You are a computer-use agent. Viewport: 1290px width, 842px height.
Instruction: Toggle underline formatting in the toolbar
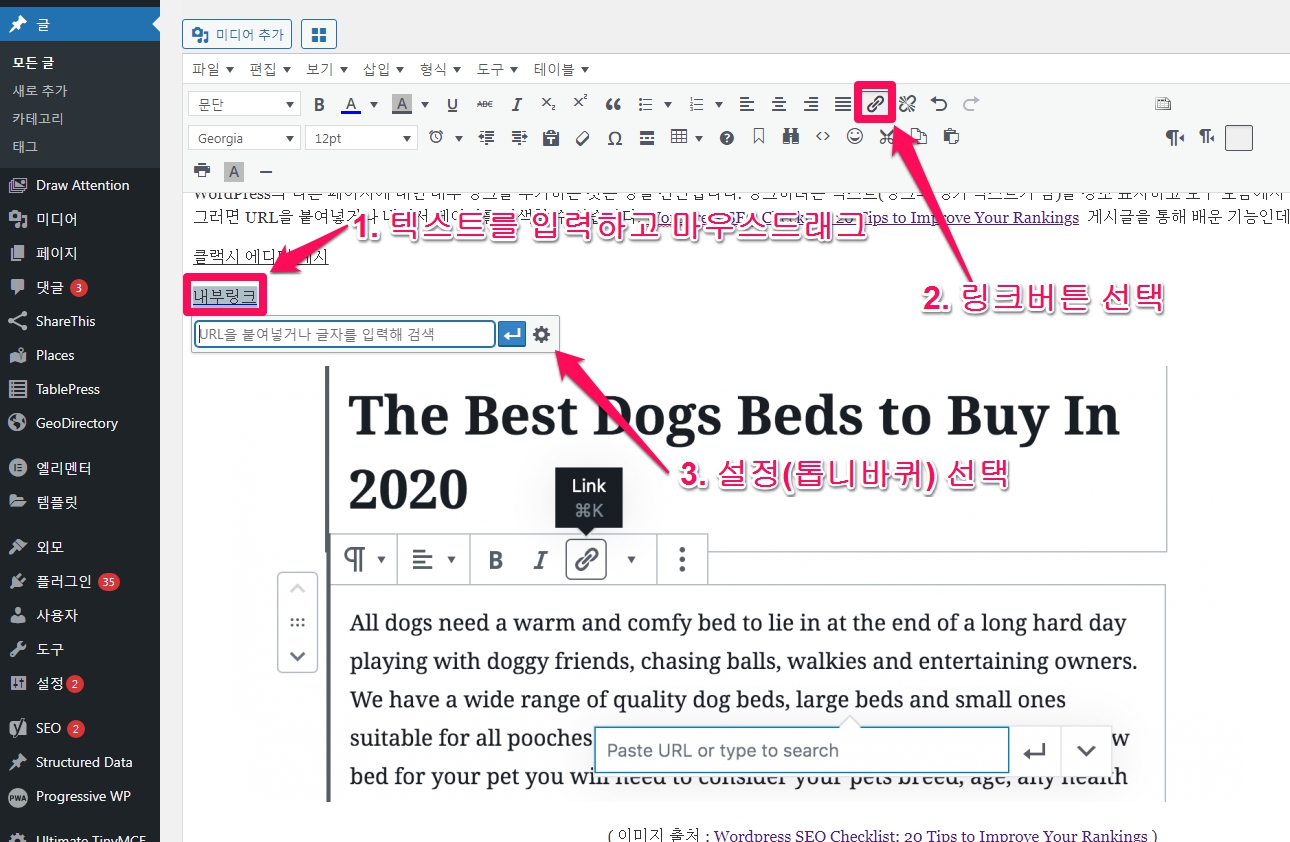click(452, 104)
